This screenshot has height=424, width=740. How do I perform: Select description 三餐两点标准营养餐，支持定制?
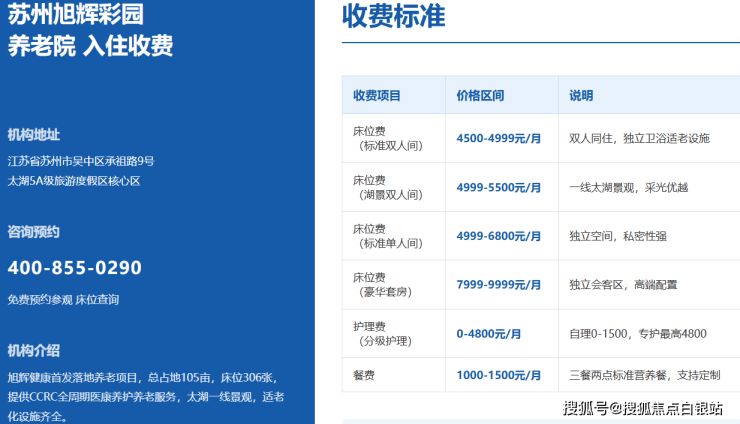[x=645, y=375]
